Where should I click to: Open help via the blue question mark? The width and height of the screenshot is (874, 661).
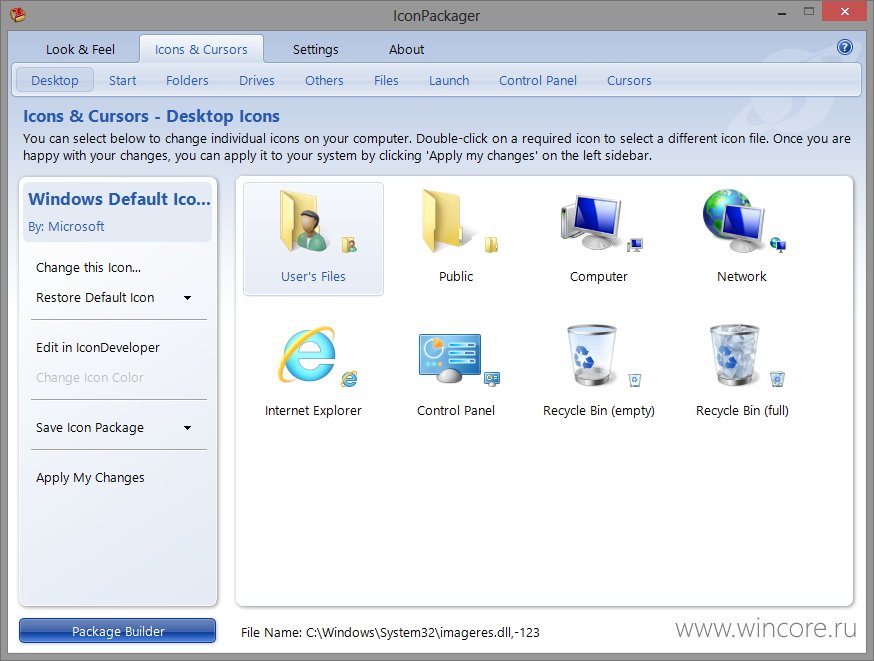845,47
